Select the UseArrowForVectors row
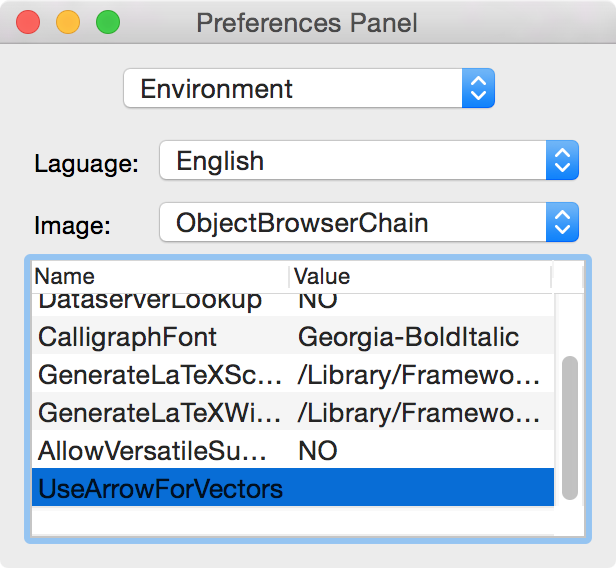Screen dimensions: 616x568 click(293, 487)
